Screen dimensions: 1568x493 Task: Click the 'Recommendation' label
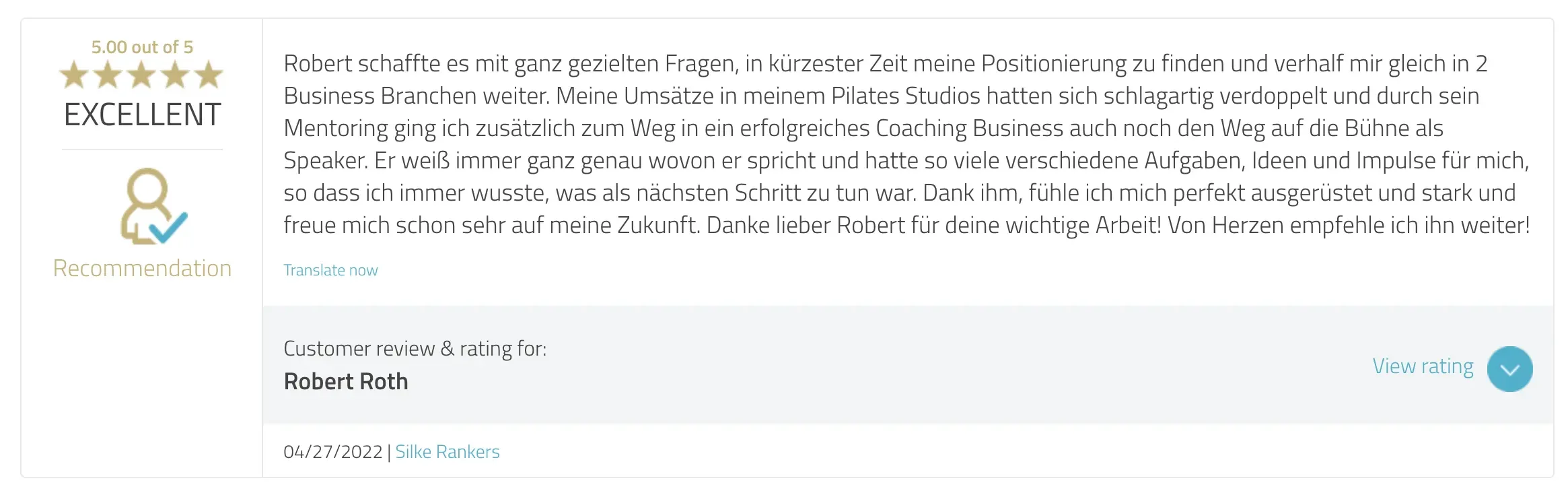[x=142, y=268]
